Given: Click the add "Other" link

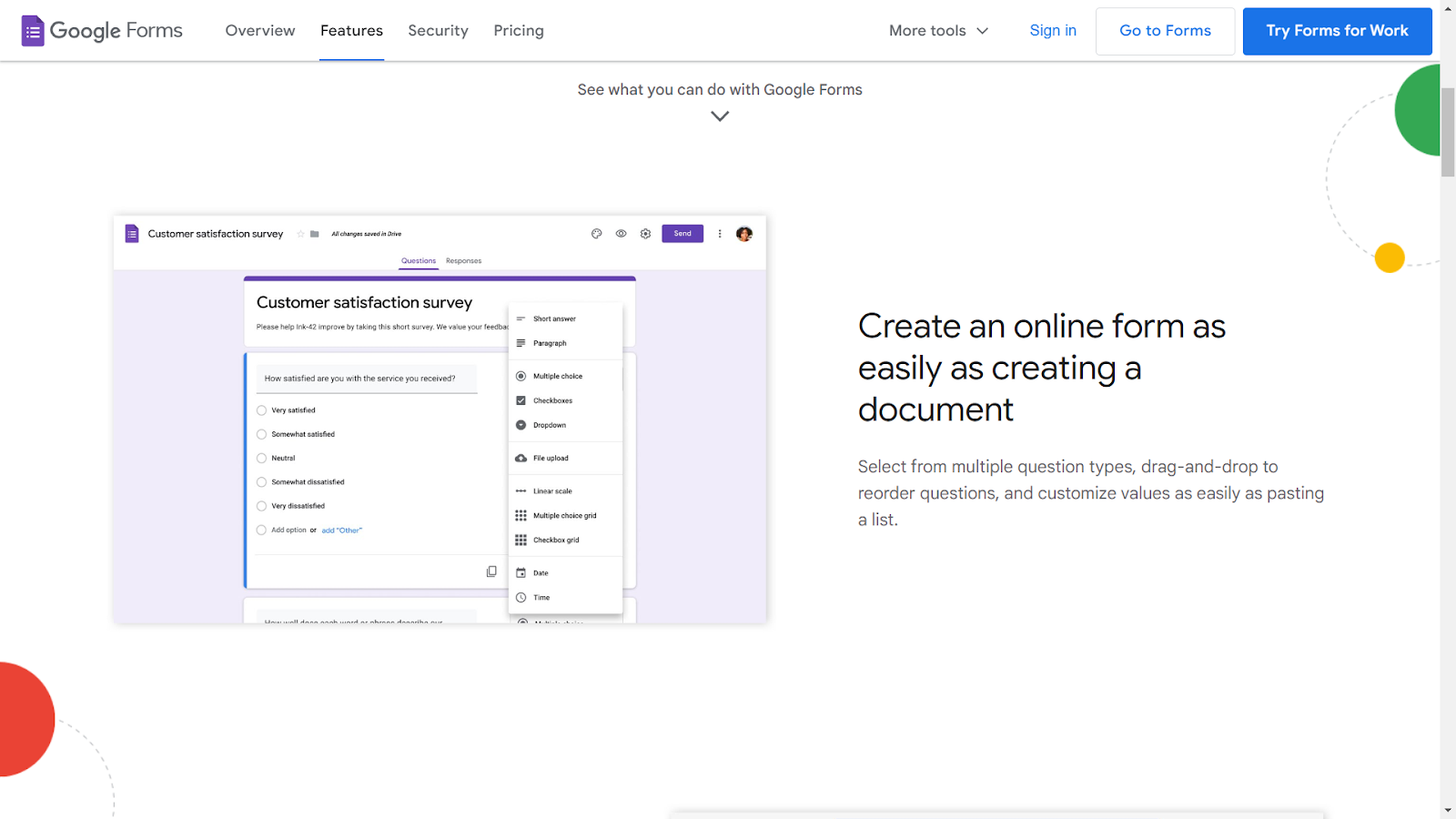Looking at the screenshot, I should tap(342, 531).
